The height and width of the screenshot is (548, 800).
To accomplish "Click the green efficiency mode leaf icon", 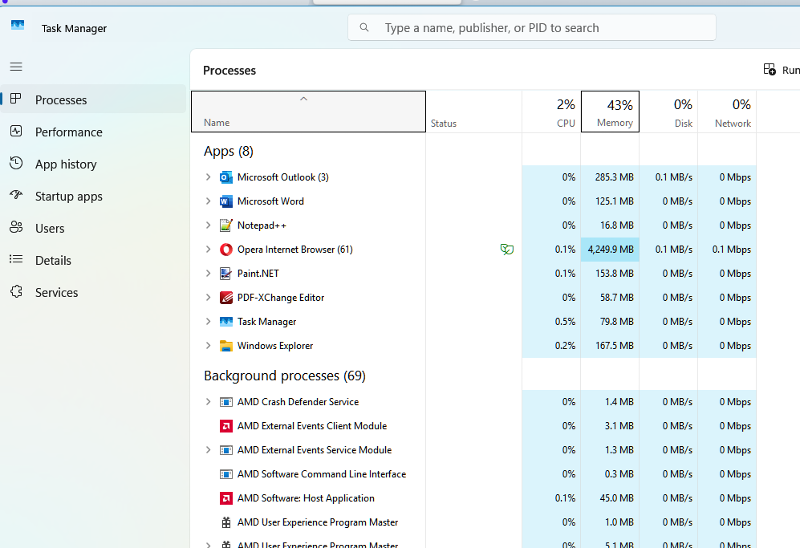I will click(507, 250).
